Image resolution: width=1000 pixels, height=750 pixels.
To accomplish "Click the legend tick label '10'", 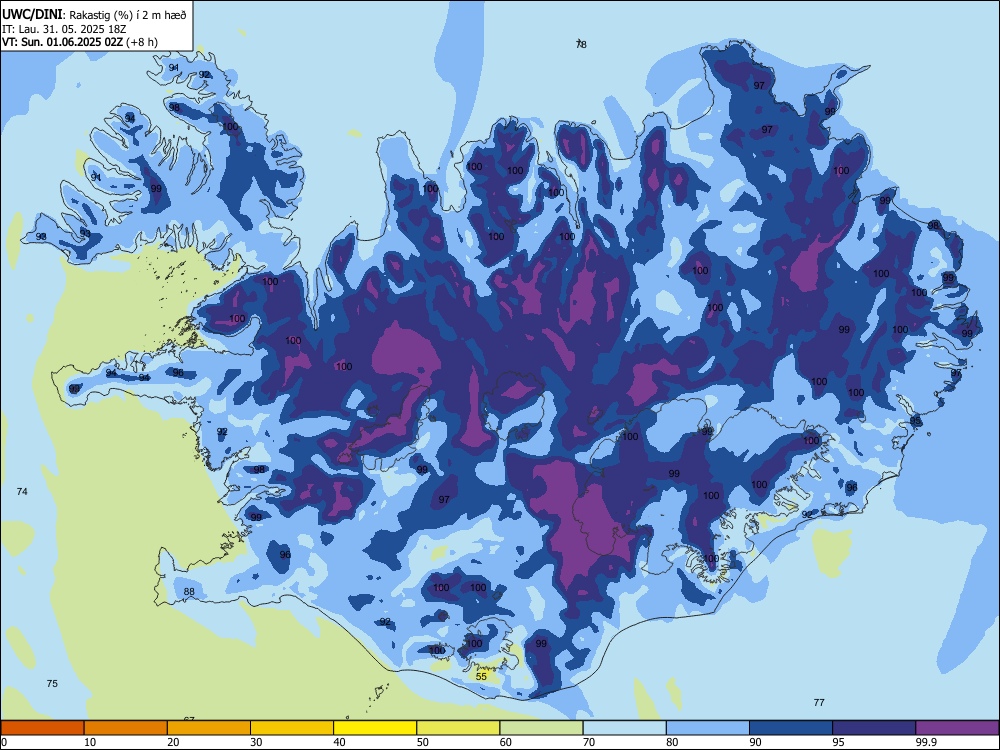I will point(90,742).
